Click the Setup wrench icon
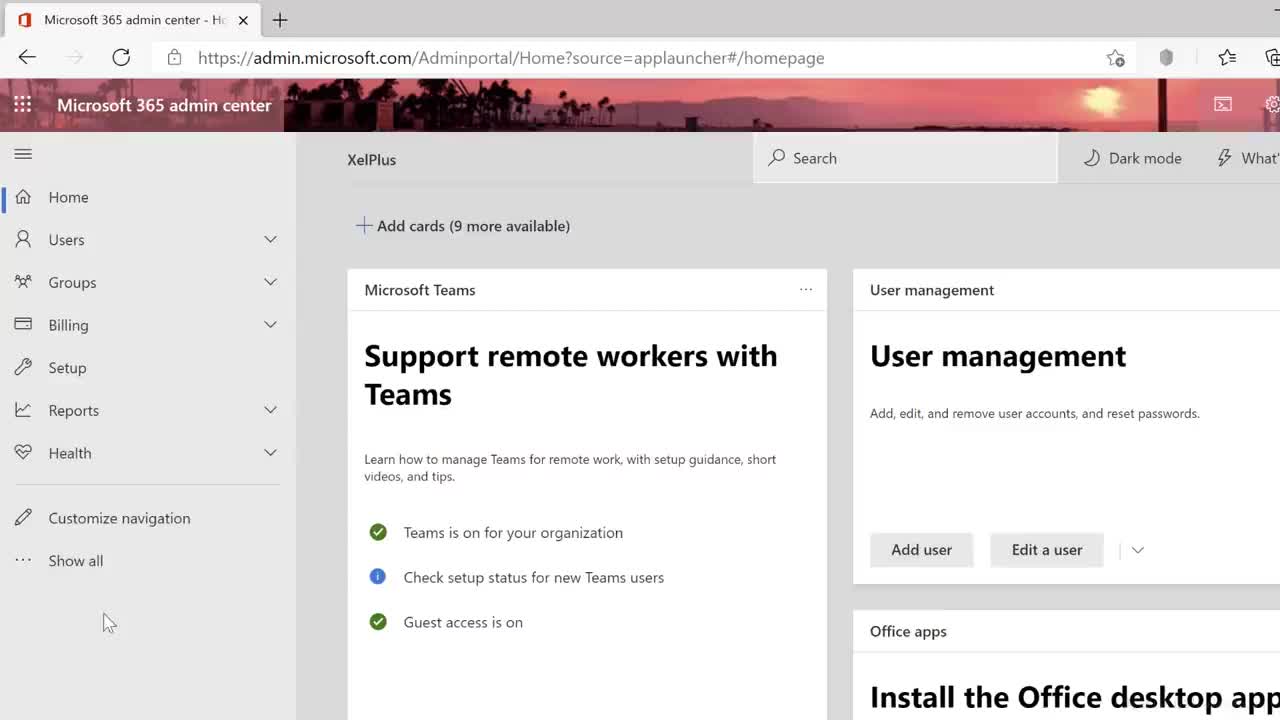The image size is (1280, 720). [23, 368]
